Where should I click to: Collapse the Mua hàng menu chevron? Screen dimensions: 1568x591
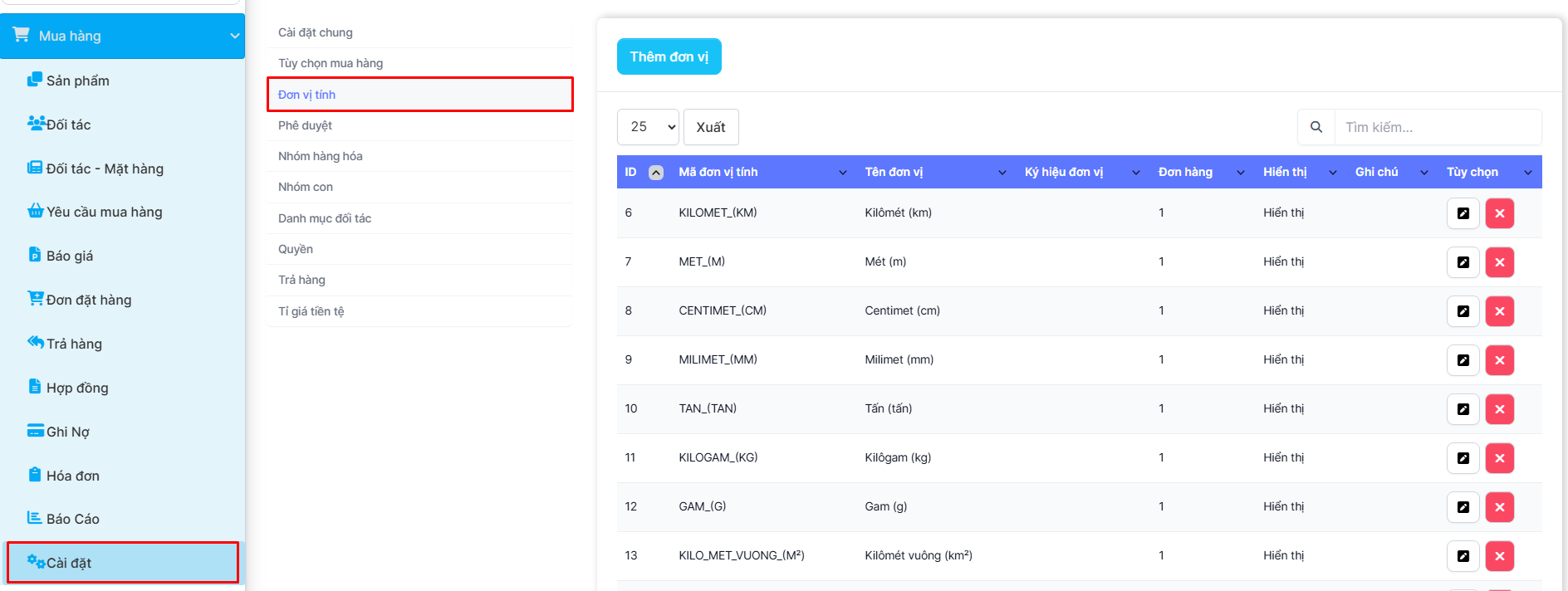click(x=234, y=36)
